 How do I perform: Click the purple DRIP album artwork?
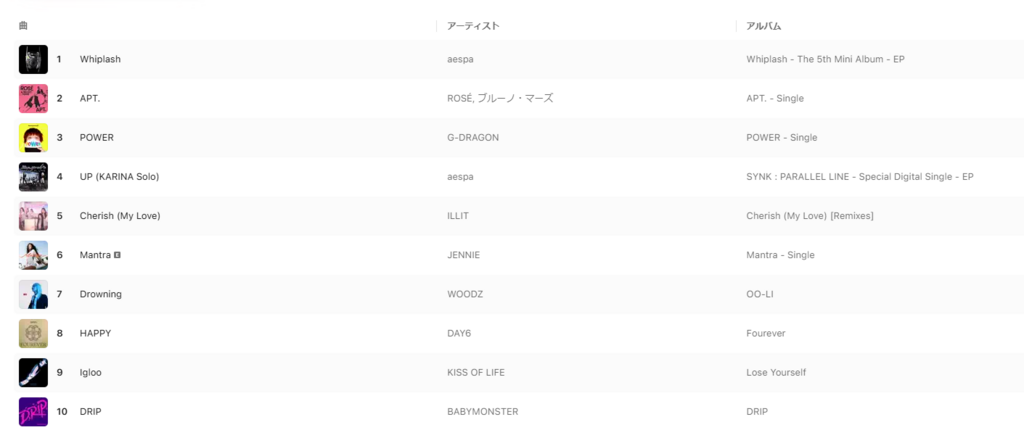(x=33, y=411)
